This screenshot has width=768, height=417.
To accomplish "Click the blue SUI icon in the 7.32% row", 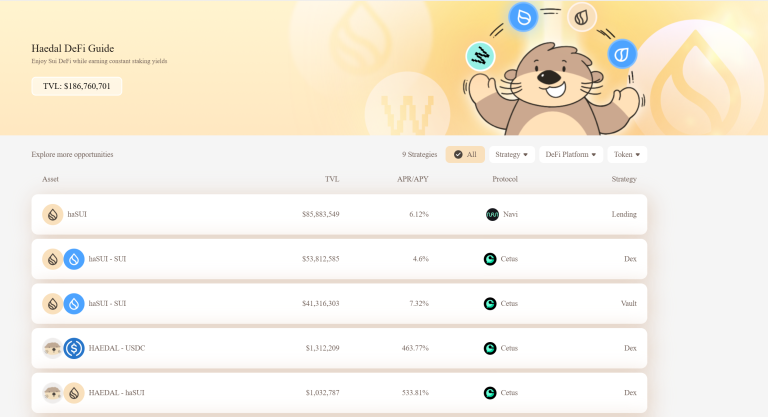I will (x=74, y=303).
